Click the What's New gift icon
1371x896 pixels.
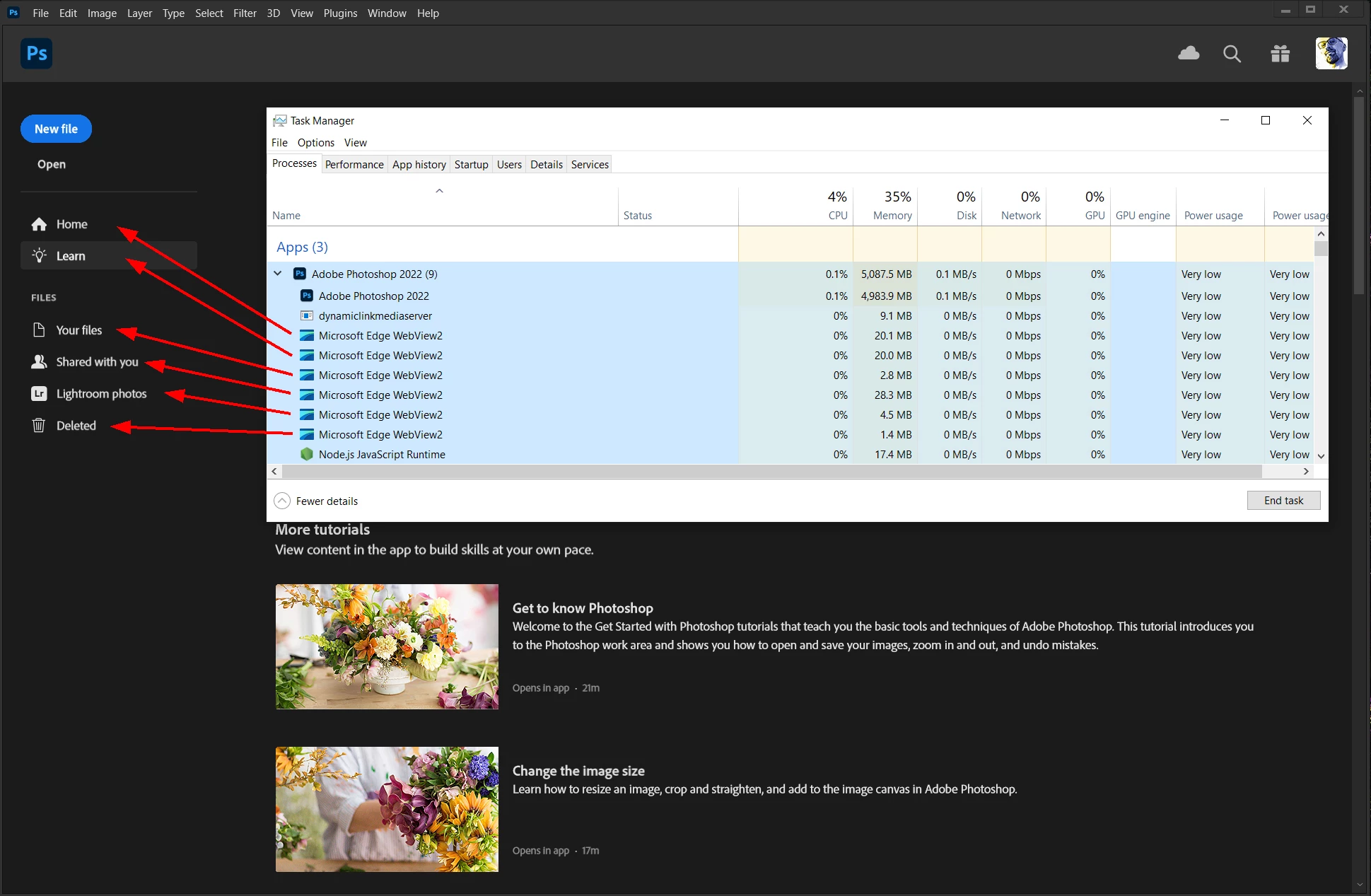(x=1280, y=54)
